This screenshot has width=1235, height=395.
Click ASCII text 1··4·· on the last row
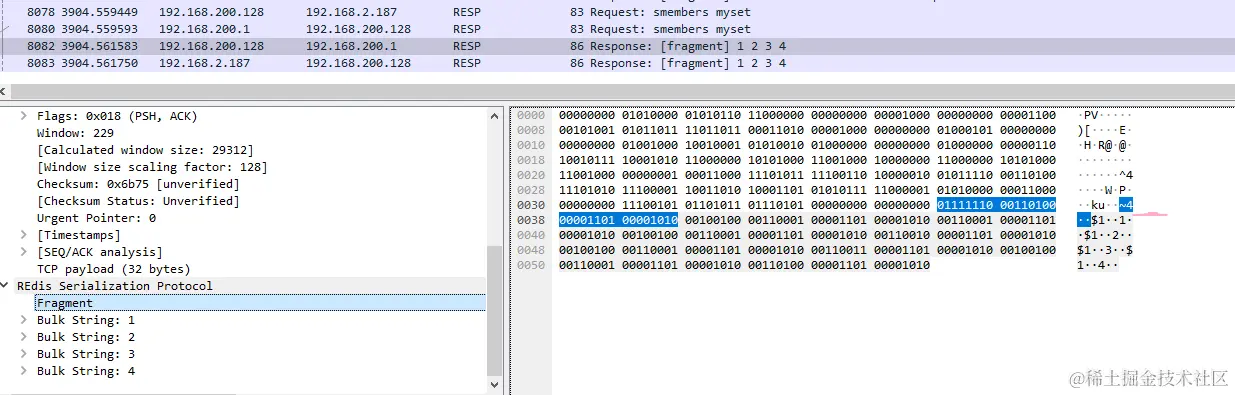pyautogui.click(x=1098, y=265)
